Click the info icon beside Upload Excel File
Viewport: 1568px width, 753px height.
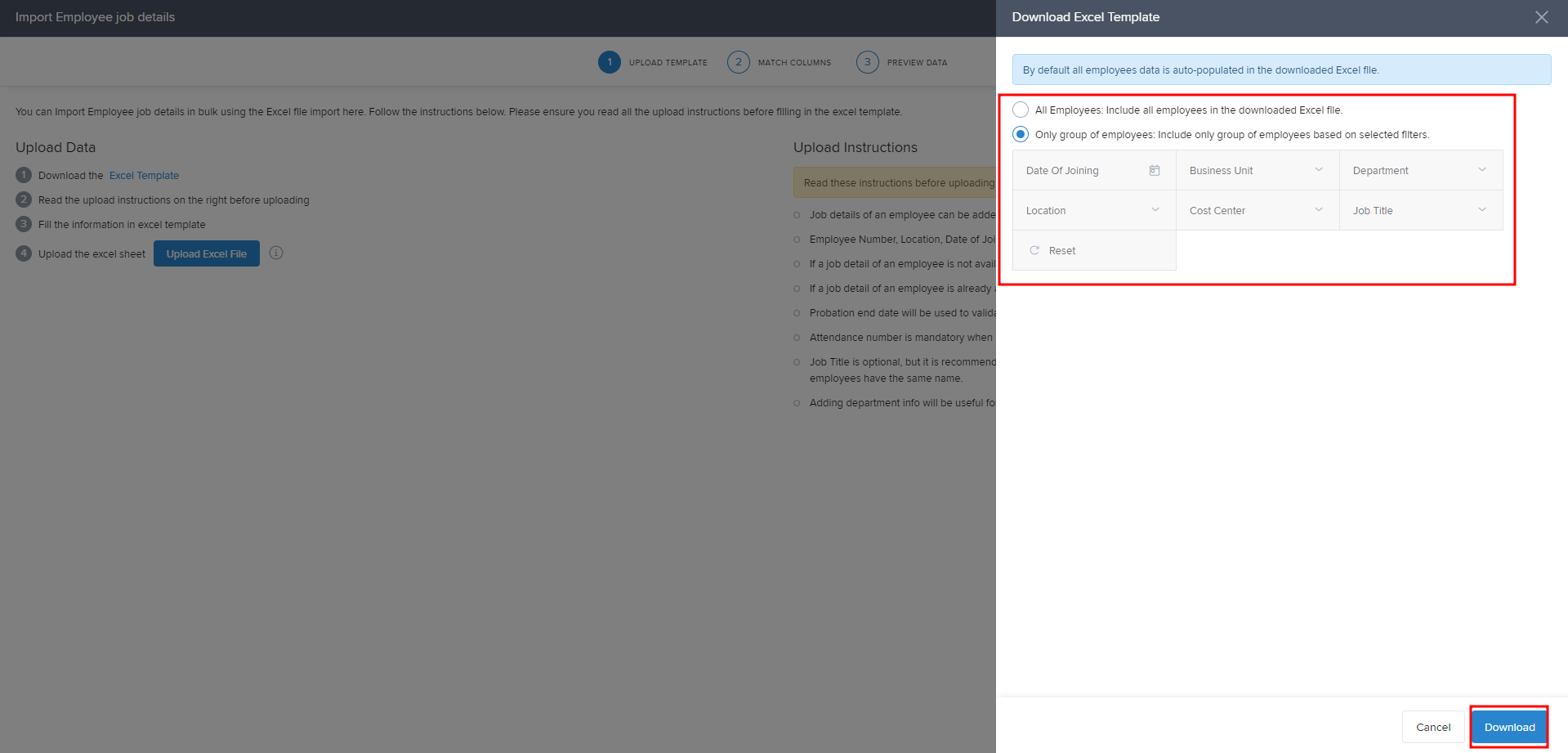pyautogui.click(x=276, y=253)
